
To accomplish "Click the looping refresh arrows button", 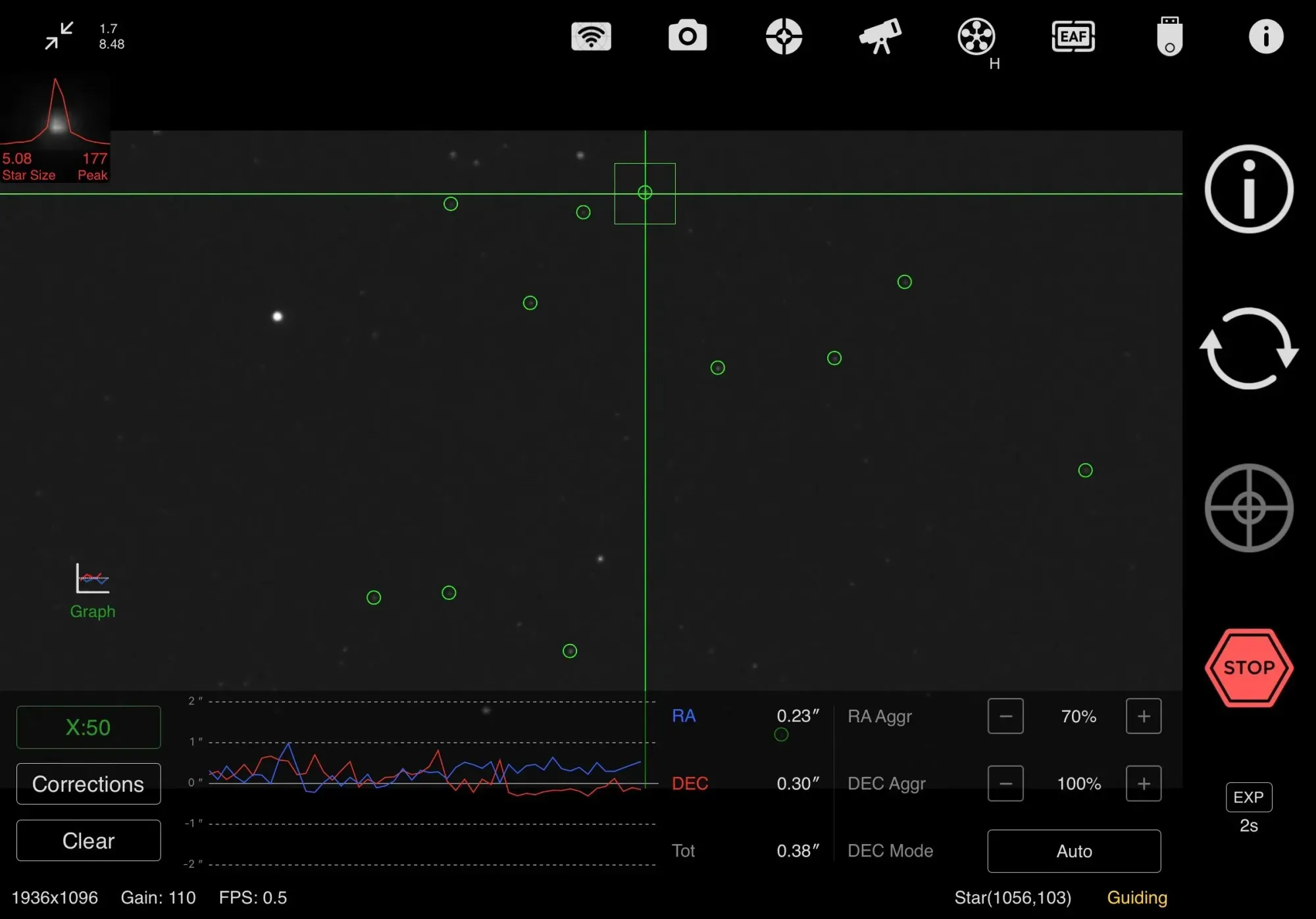I will [1248, 349].
